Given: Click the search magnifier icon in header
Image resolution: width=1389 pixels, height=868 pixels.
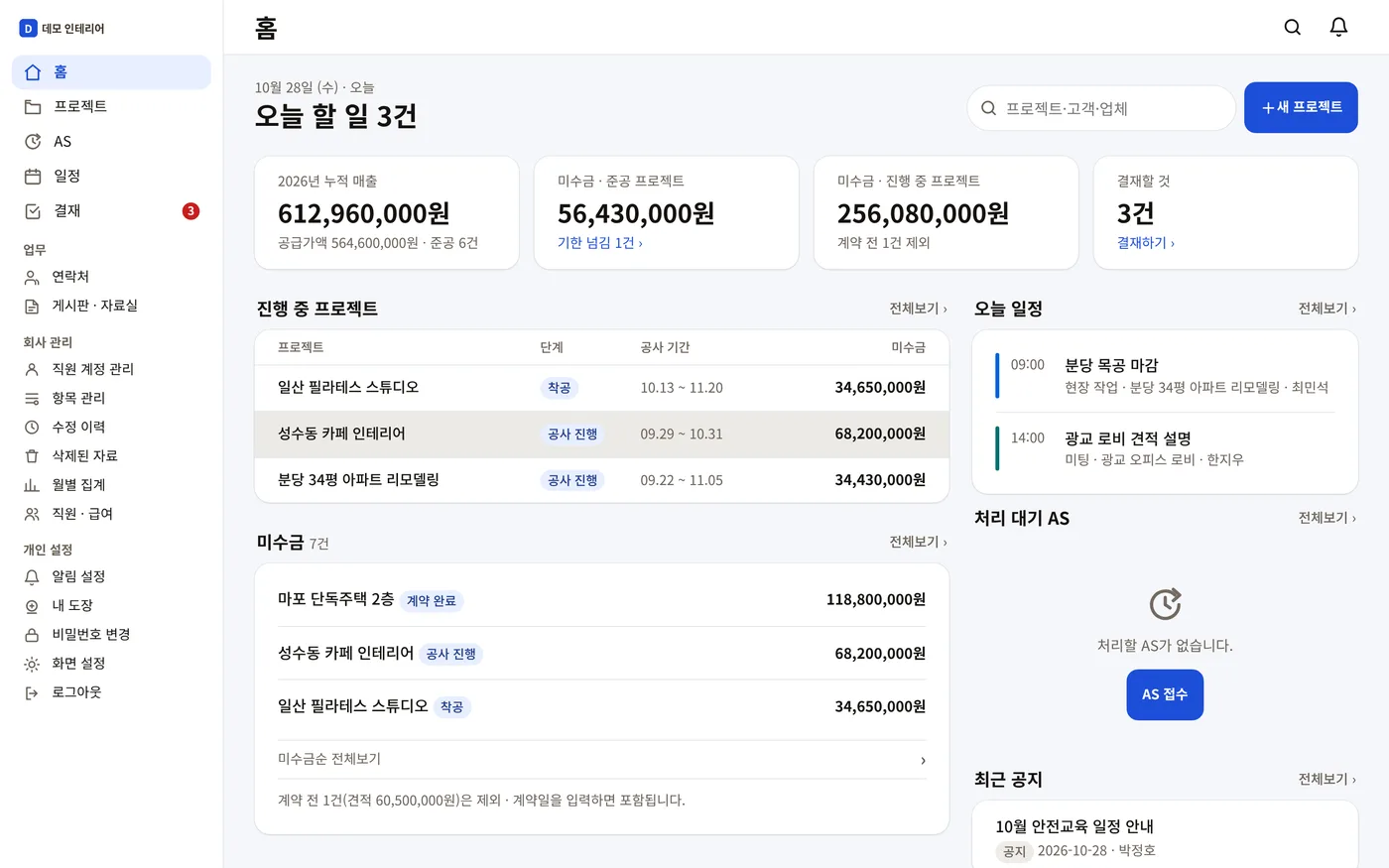Looking at the screenshot, I should [1292, 27].
